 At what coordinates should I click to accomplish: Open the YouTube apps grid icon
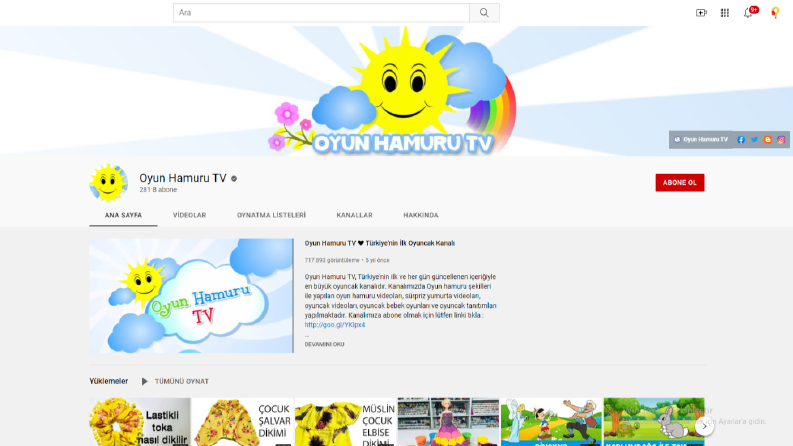tap(725, 13)
